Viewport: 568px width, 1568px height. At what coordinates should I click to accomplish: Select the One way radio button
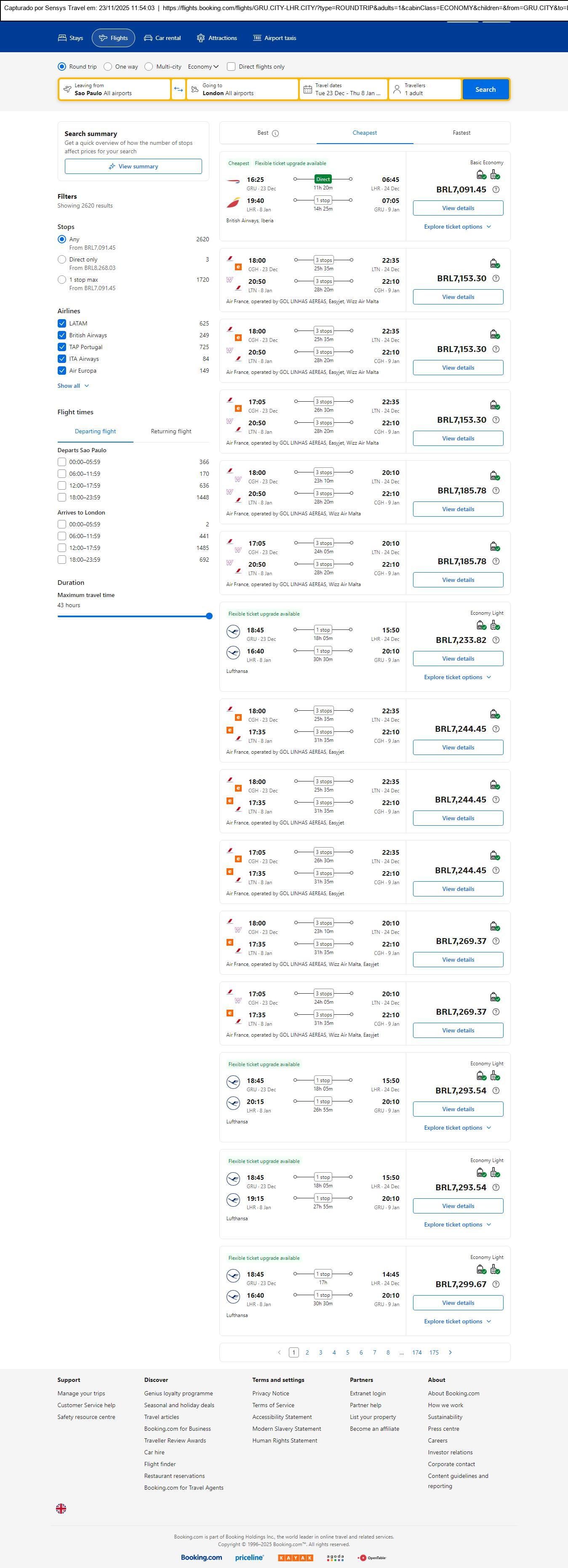pos(108,67)
